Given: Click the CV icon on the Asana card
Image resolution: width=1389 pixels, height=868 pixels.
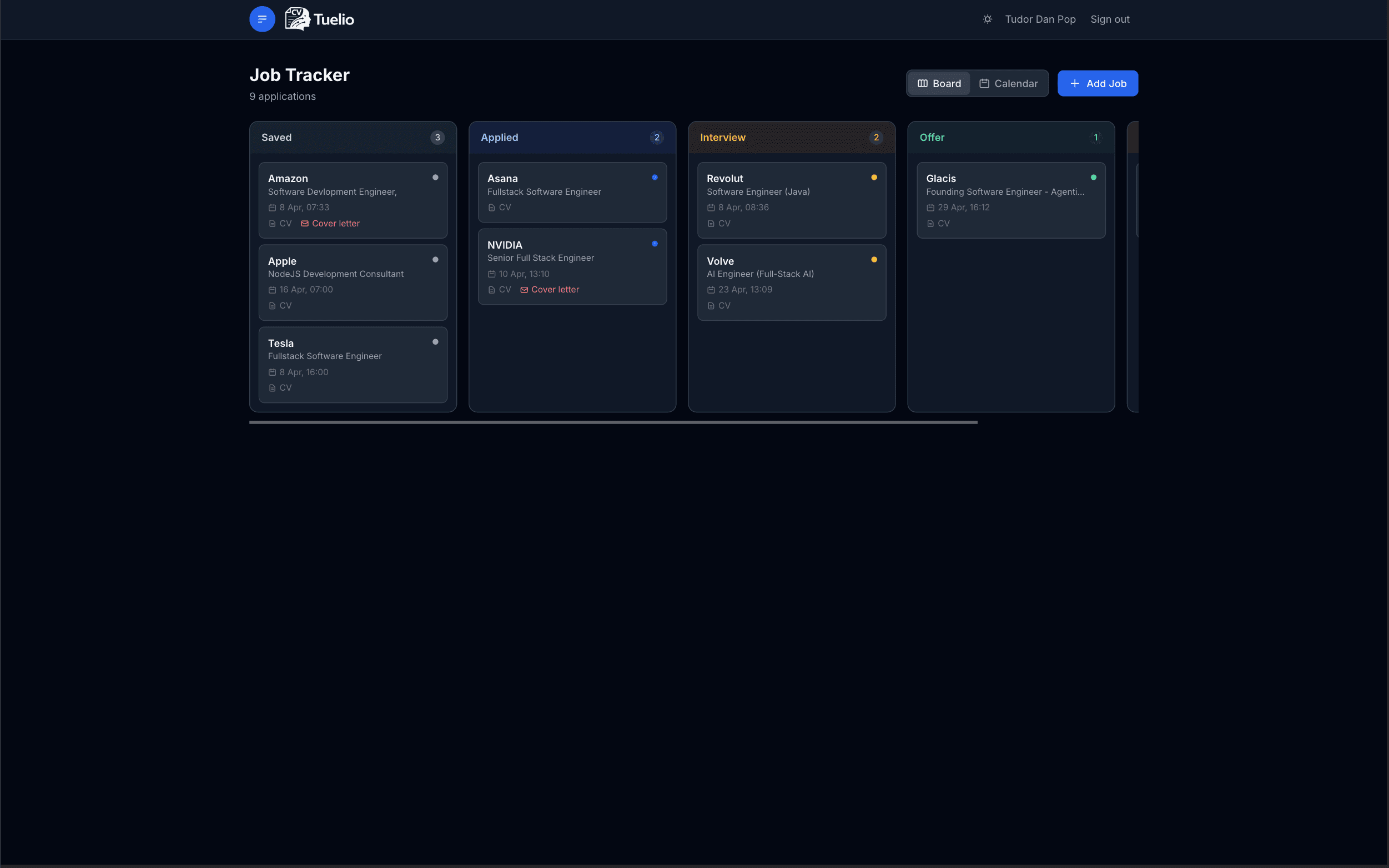Looking at the screenshot, I should (x=491, y=207).
